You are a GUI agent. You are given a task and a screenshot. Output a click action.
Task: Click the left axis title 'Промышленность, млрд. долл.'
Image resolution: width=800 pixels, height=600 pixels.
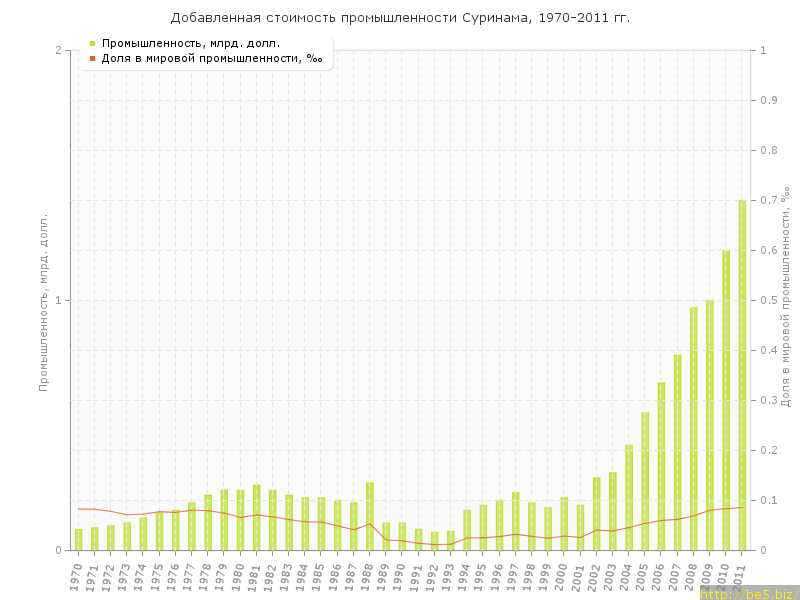44,300
